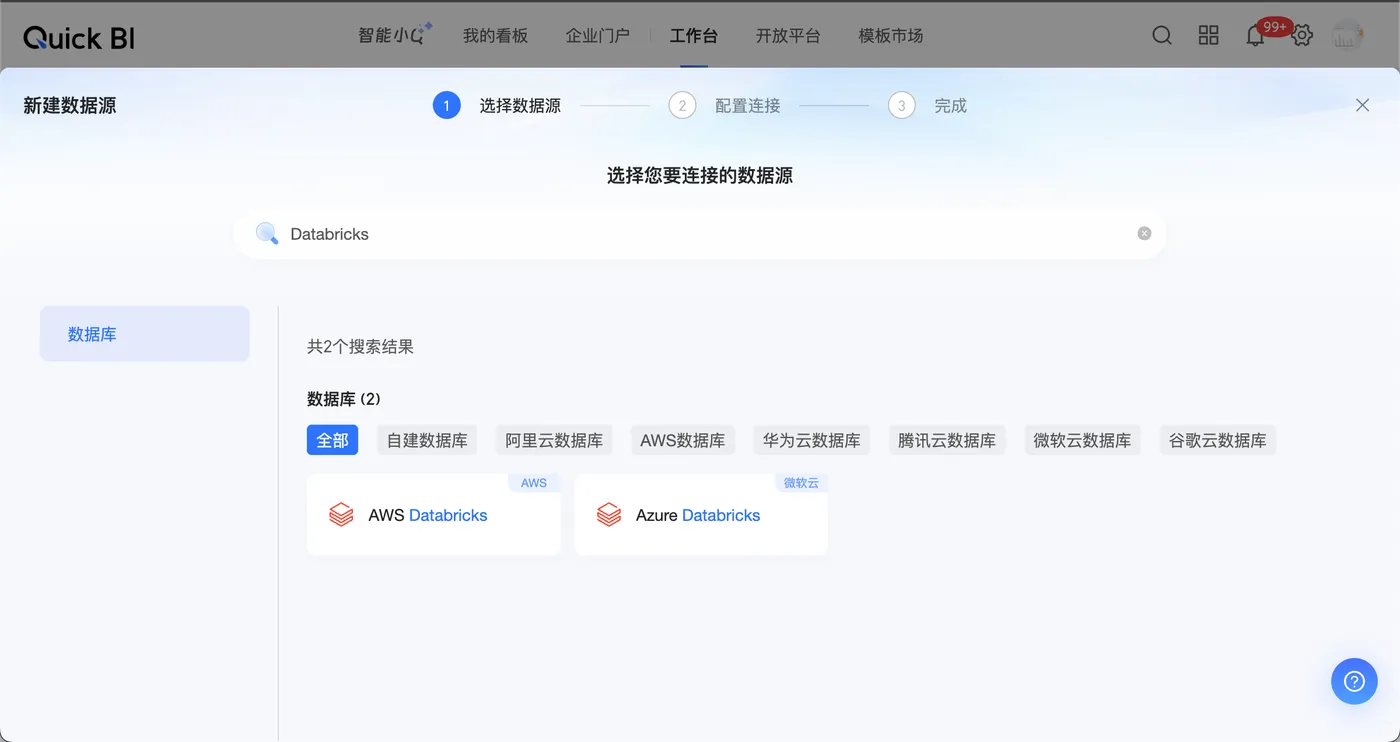Click step 1 选择数据源 indicator

[x=497, y=105]
